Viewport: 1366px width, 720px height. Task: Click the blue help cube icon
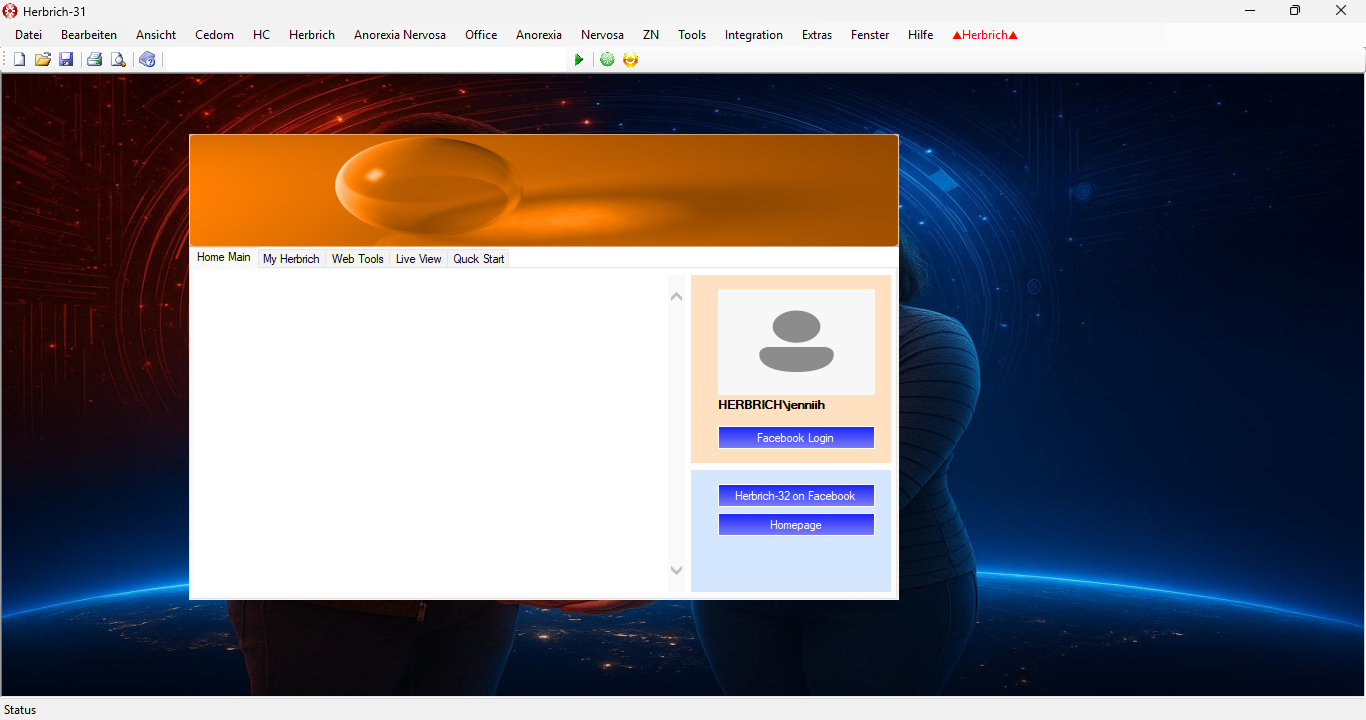coord(147,60)
